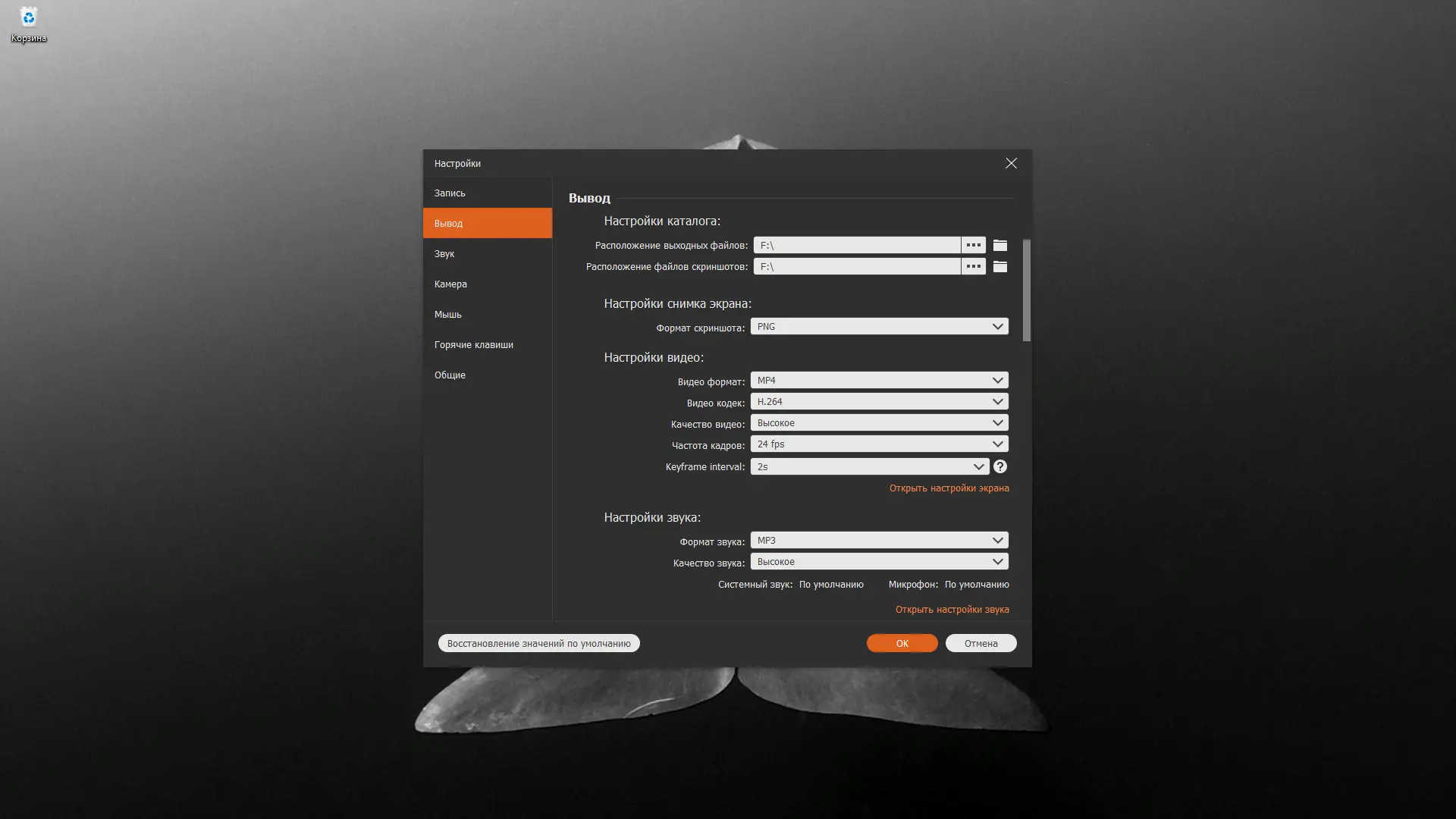The height and width of the screenshot is (819, 1456).
Task: Expand the Видео формат MP4 dropdown
Action: click(879, 380)
